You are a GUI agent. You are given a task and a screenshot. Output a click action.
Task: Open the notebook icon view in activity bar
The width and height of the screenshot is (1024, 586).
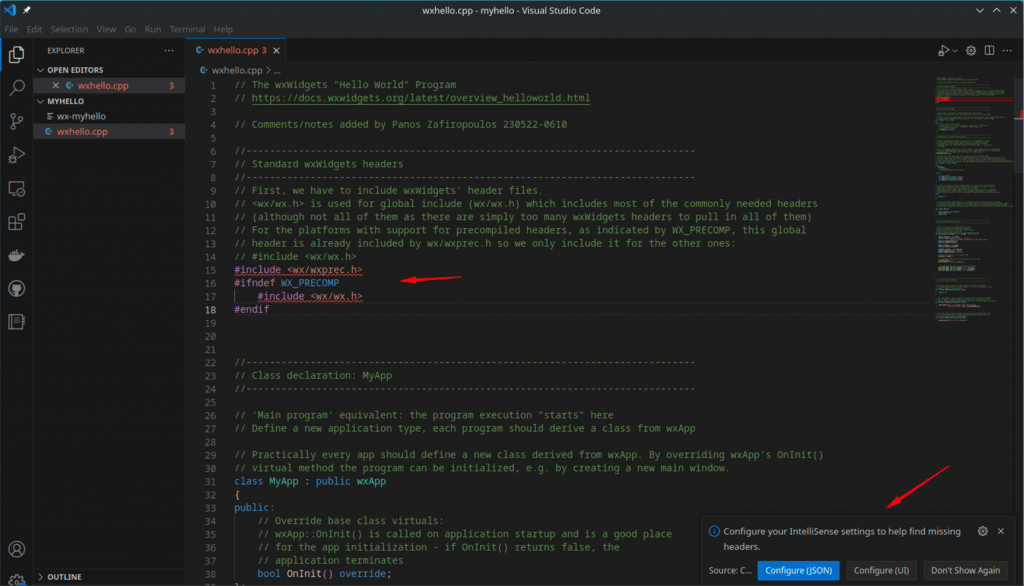(x=16, y=322)
